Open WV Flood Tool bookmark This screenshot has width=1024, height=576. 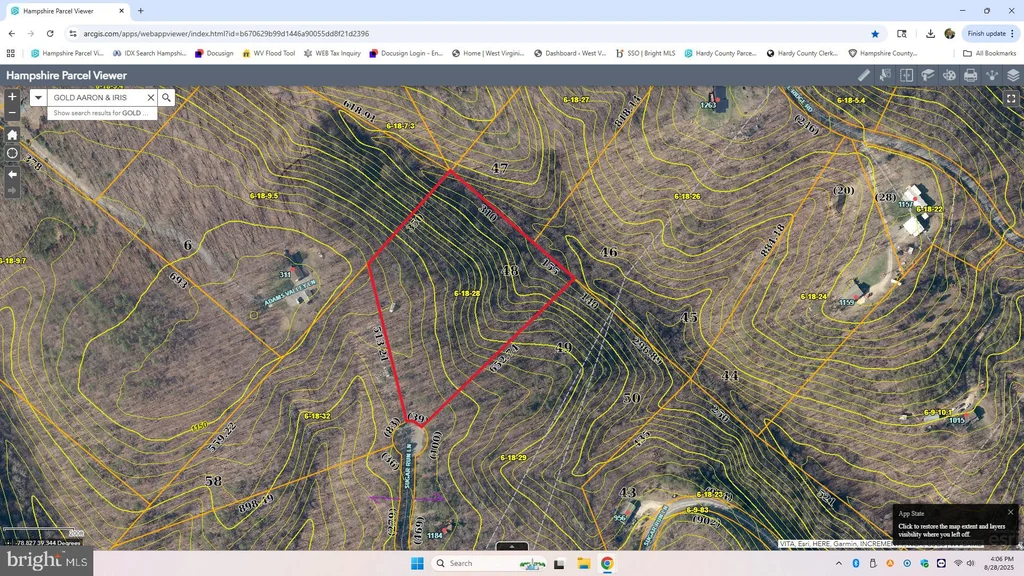pos(268,53)
